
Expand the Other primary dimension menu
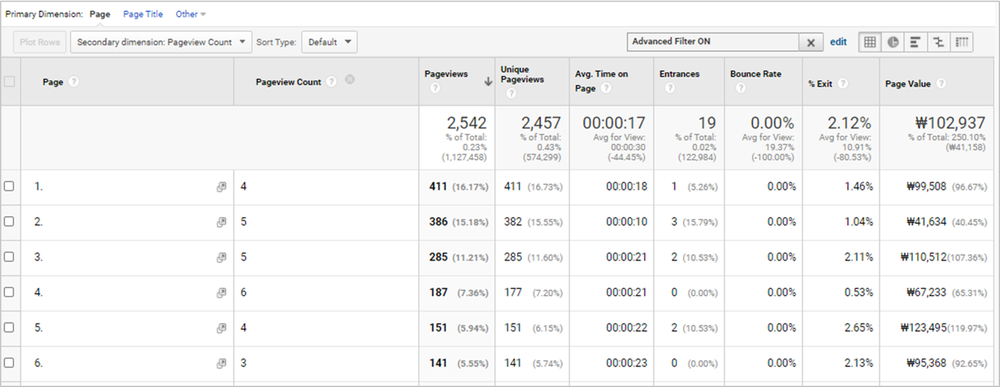(x=191, y=14)
